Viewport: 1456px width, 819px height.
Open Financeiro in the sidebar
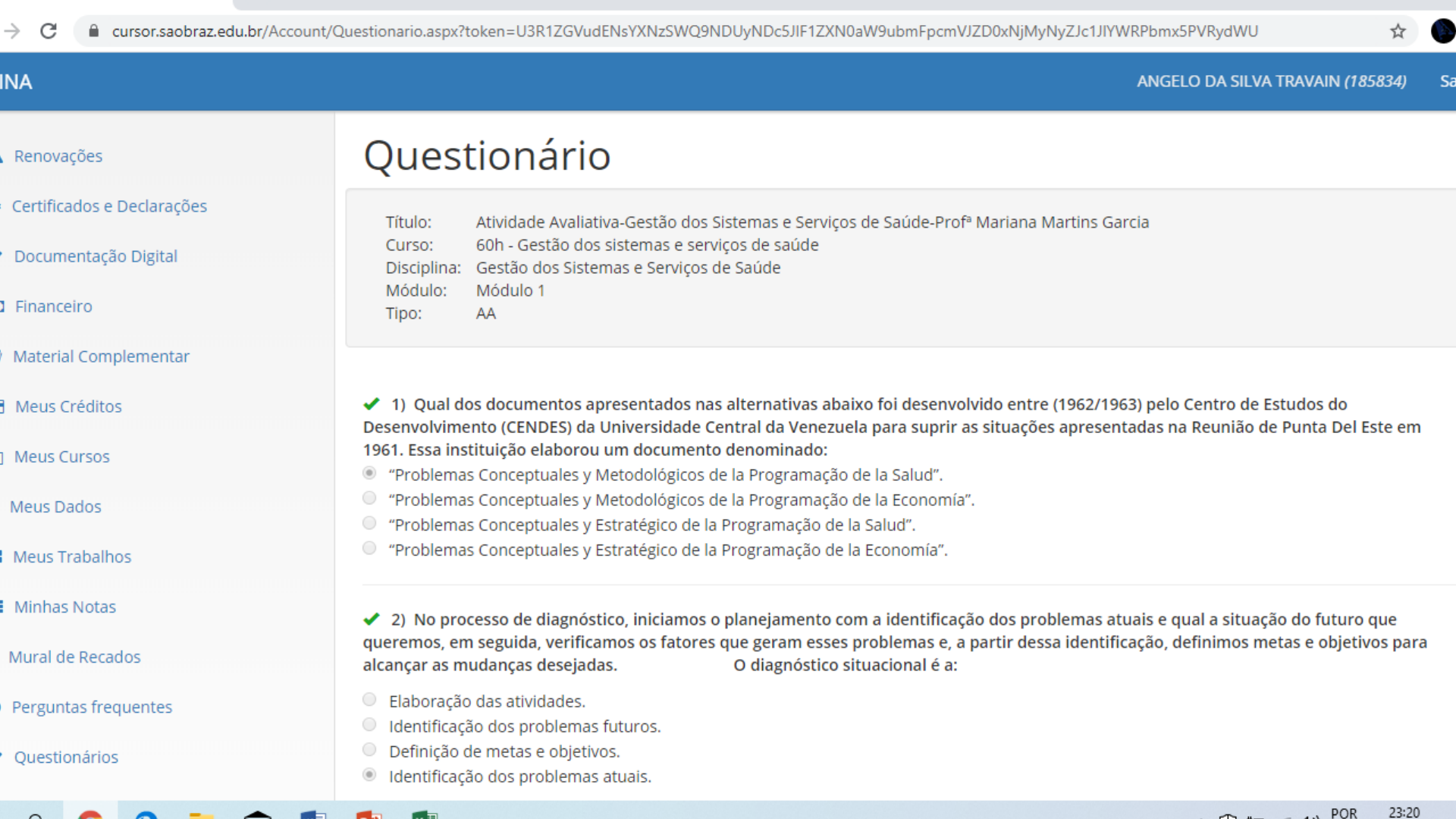[x=53, y=306]
